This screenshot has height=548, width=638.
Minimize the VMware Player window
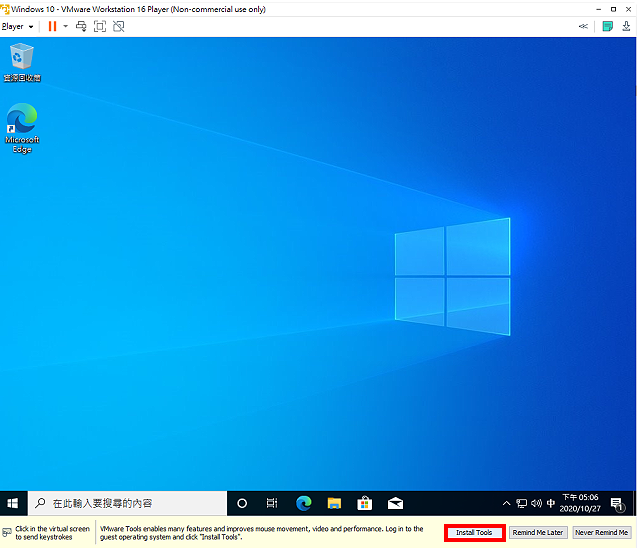click(x=599, y=9)
